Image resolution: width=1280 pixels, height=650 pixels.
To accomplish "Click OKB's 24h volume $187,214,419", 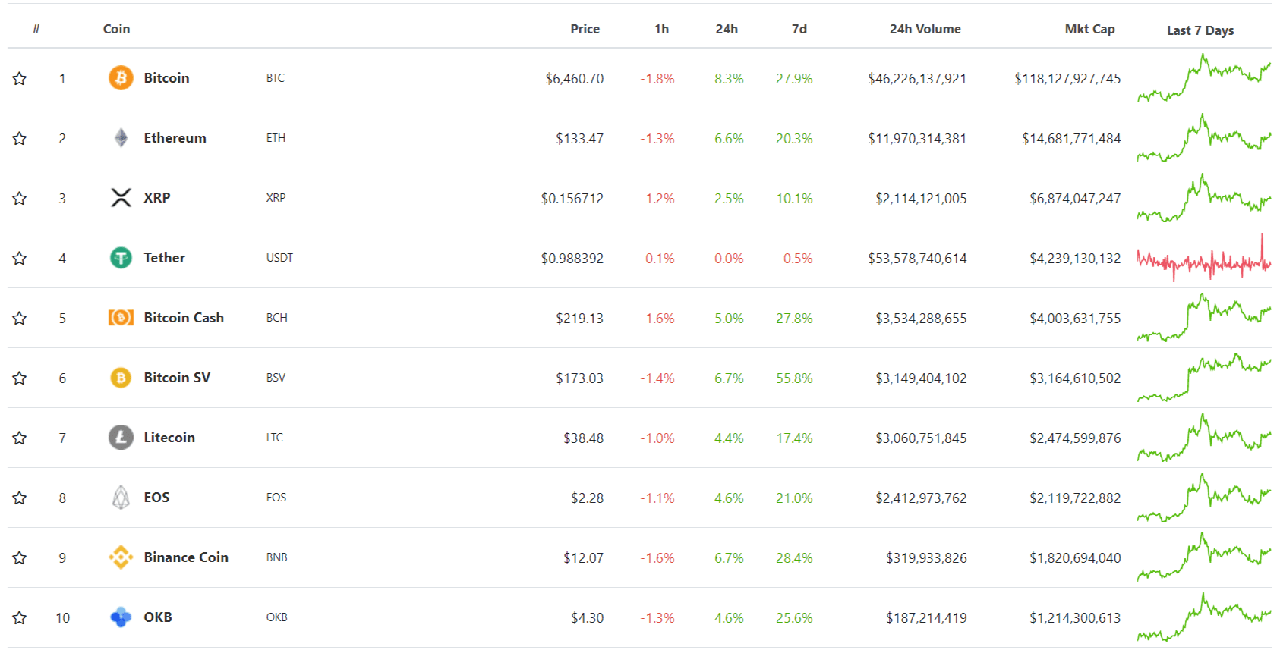I will click(x=926, y=617).
